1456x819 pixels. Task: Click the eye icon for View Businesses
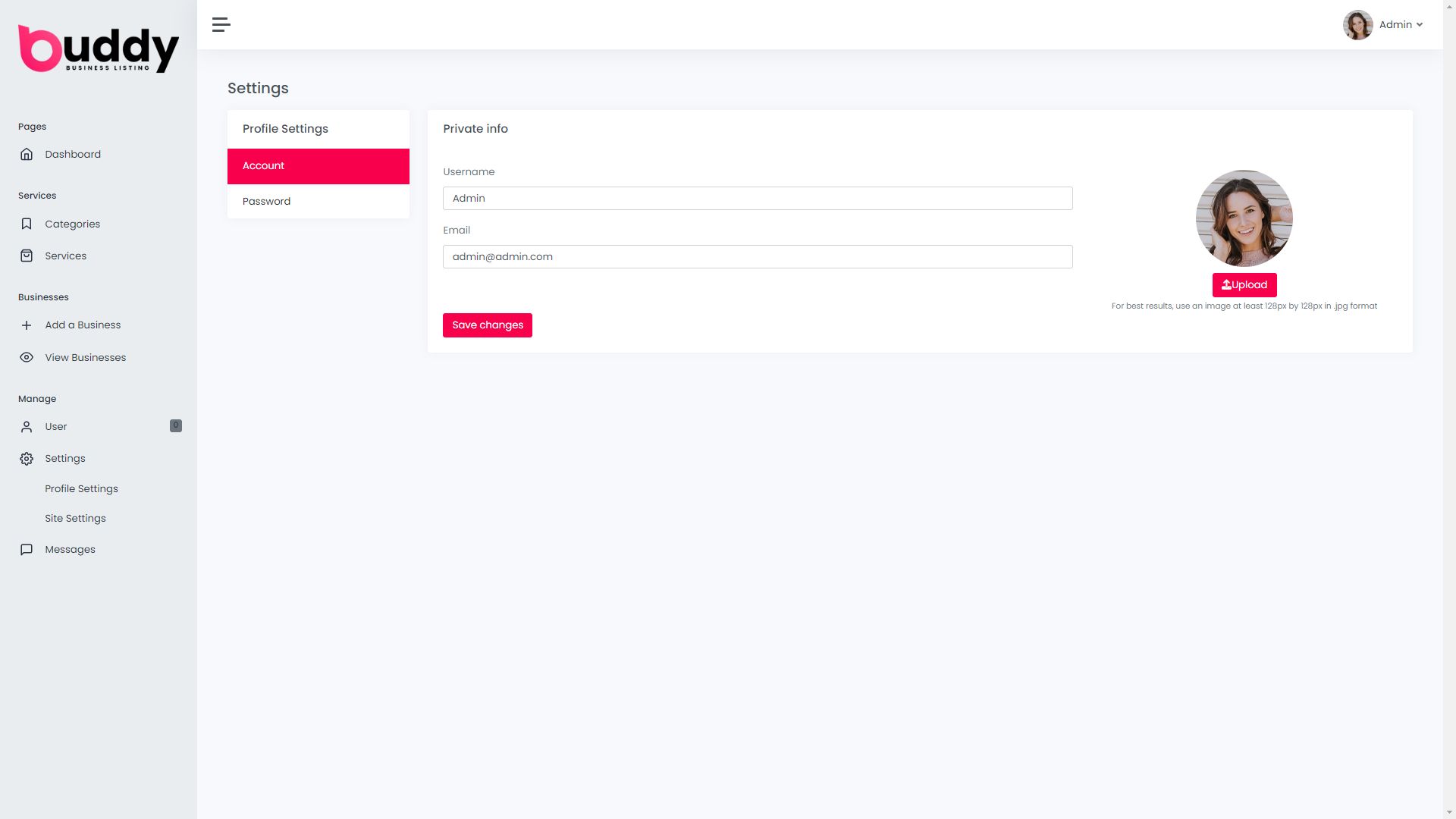point(27,358)
